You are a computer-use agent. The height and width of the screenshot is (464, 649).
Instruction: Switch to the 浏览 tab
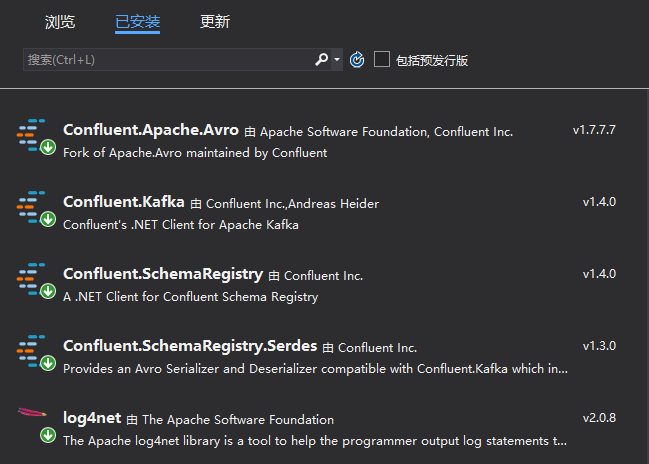pyautogui.click(x=60, y=22)
